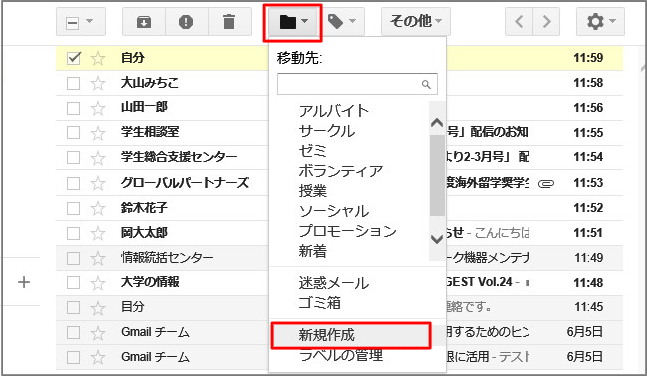The height and width of the screenshot is (376, 647).
Task: Click the label list scrollbar down arrow
Action: (x=437, y=239)
